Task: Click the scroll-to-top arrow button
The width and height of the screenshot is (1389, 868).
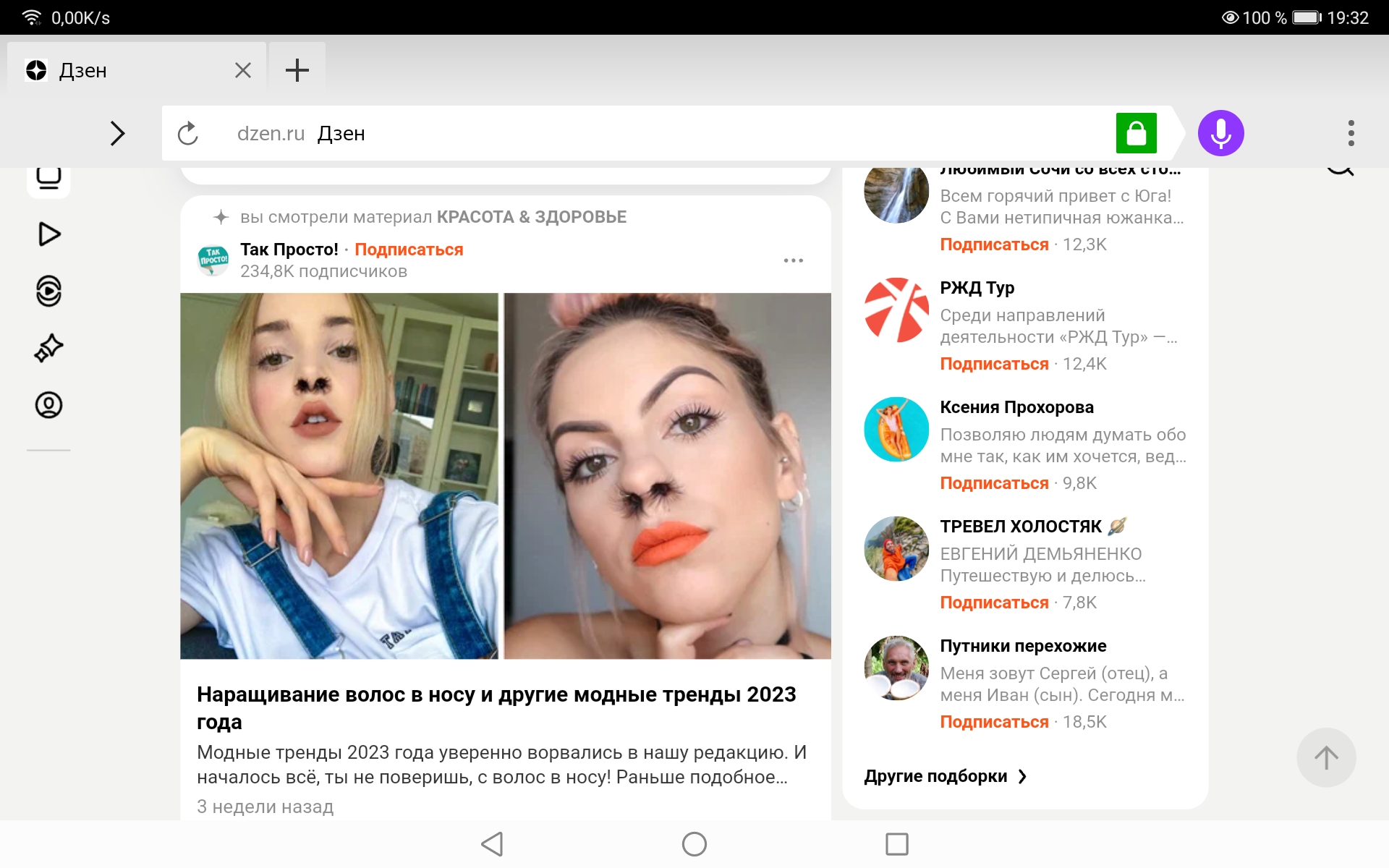Action: tap(1325, 757)
